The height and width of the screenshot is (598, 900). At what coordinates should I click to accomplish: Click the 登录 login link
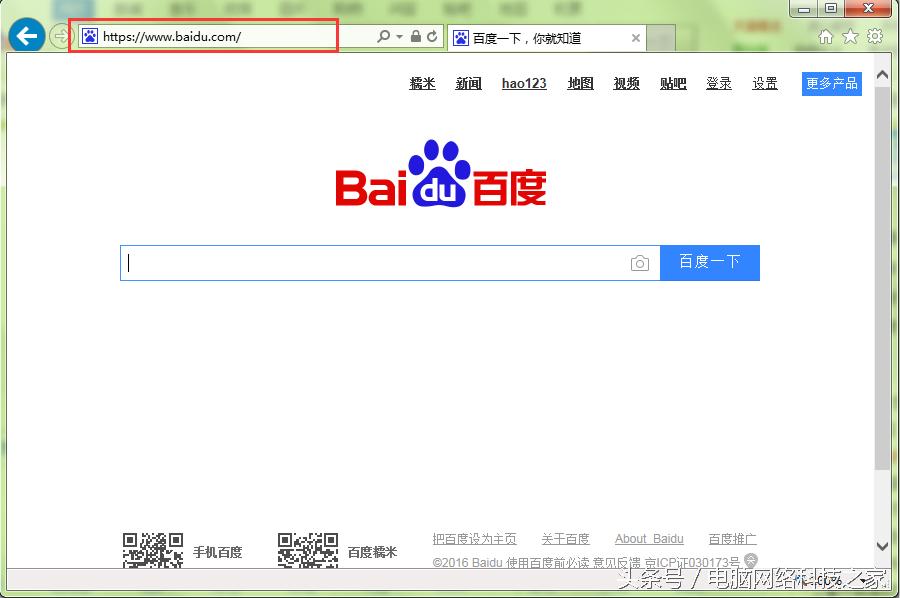(x=718, y=84)
